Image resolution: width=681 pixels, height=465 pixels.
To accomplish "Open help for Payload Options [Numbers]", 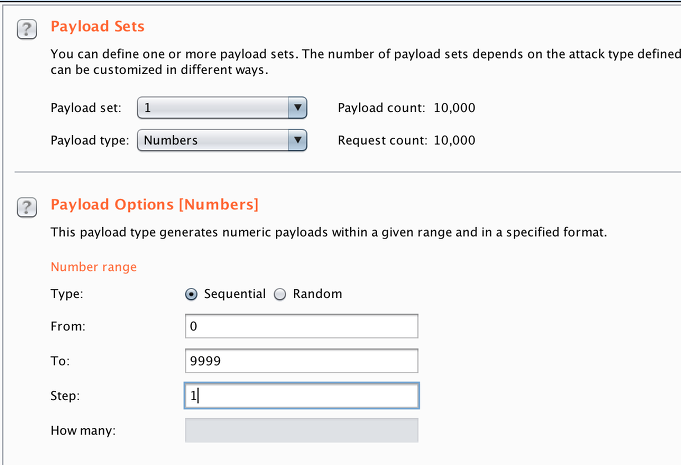I will click(27, 207).
